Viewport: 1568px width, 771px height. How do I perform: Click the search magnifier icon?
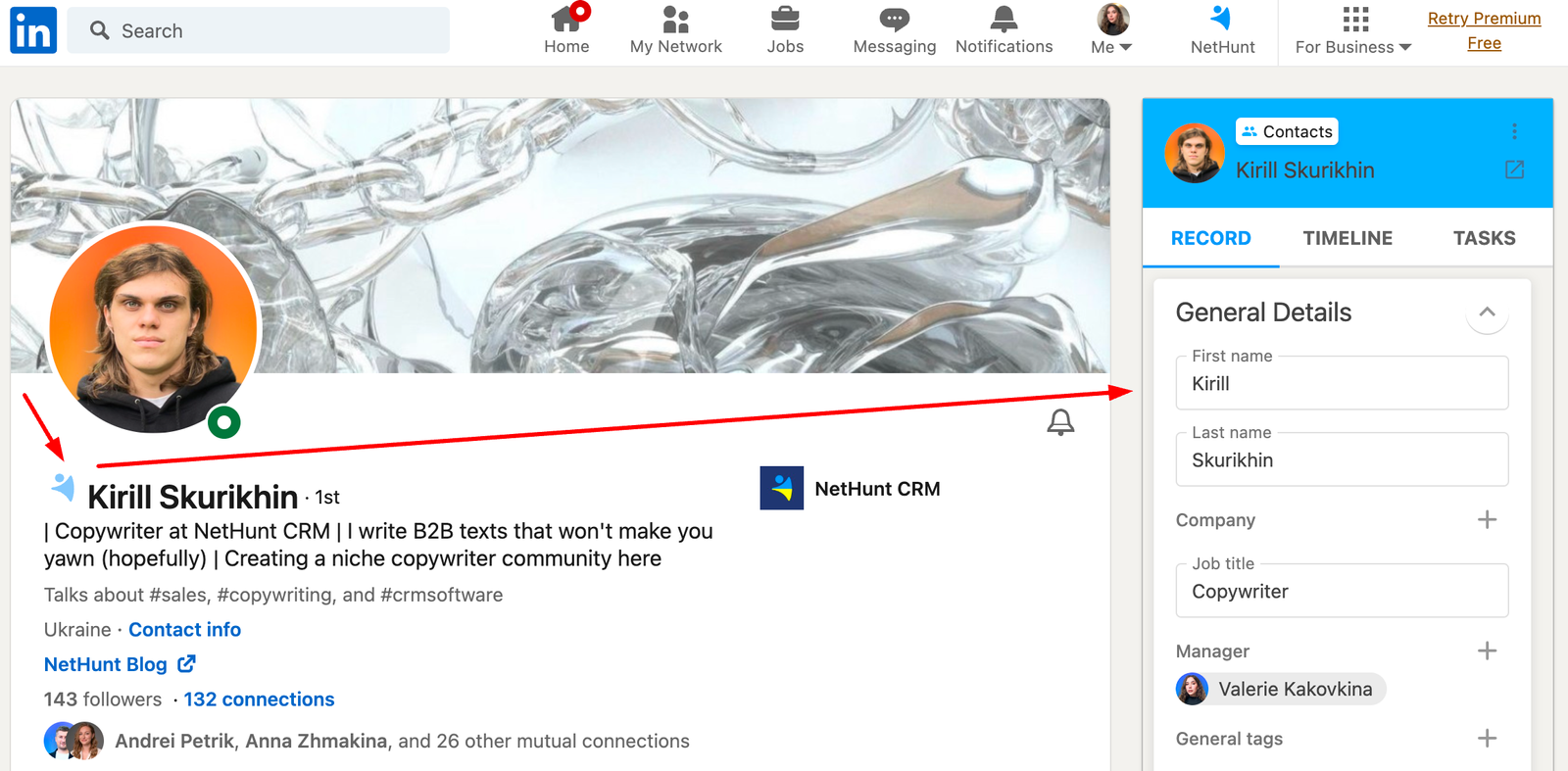(x=99, y=30)
